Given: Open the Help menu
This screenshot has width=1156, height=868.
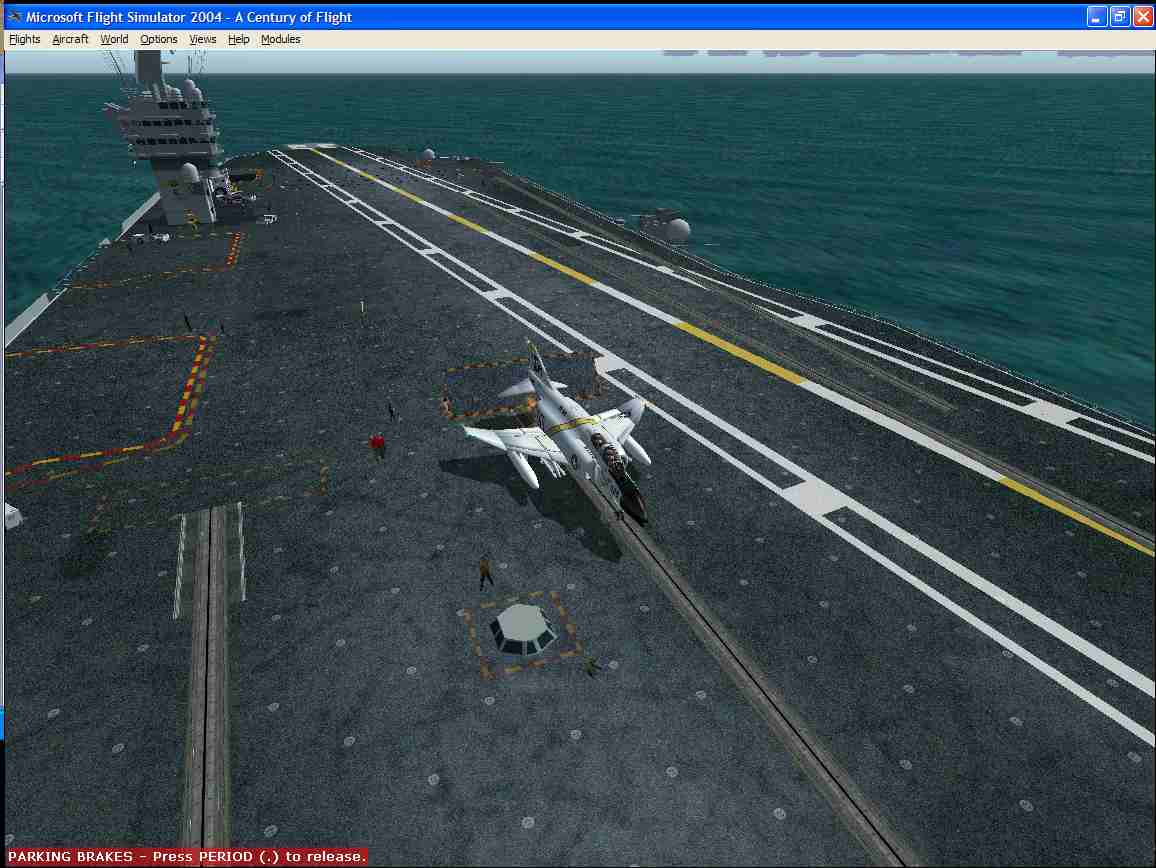Looking at the screenshot, I should [x=238, y=39].
